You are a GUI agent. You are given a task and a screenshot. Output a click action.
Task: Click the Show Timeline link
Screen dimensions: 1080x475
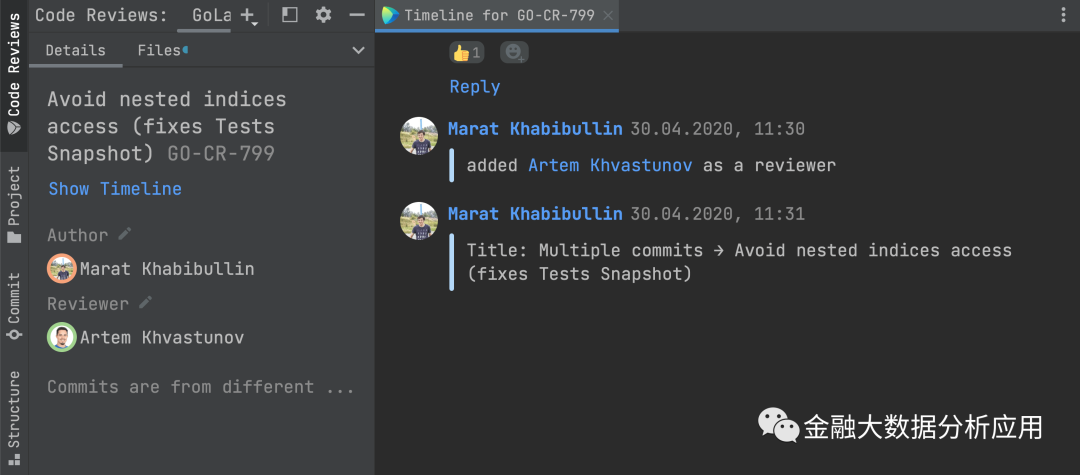(x=115, y=189)
